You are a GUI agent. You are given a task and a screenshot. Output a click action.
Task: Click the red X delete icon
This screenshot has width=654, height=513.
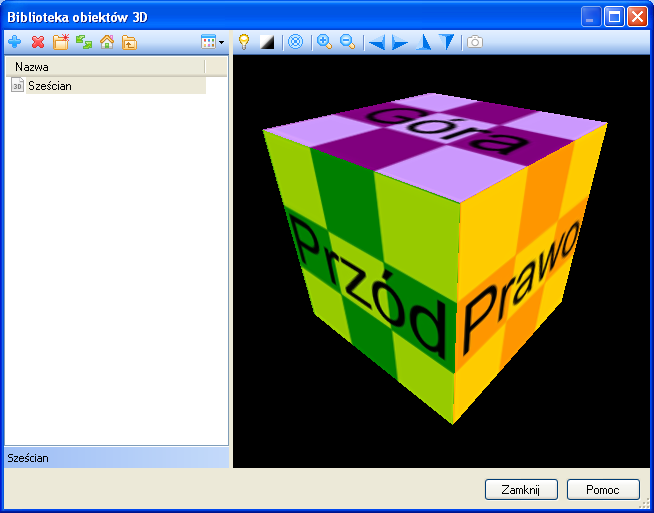[x=38, y=42]
